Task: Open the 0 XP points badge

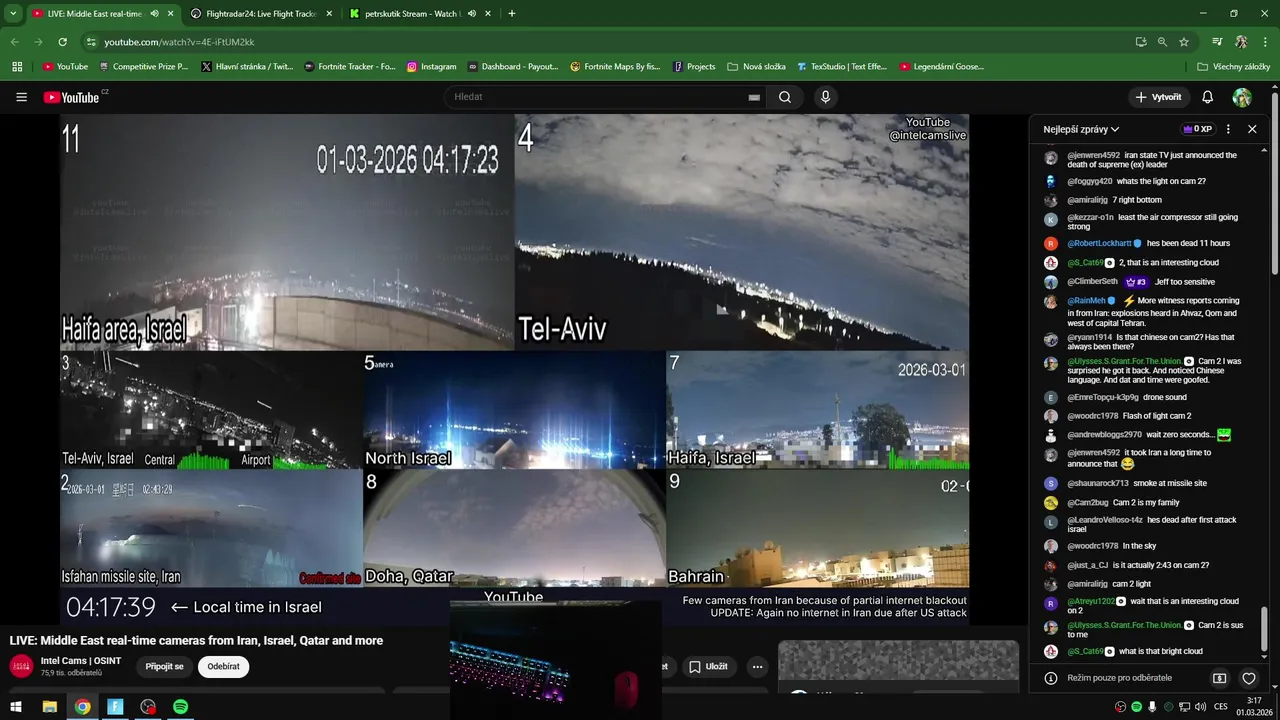Action: (x=1197, y=129)
